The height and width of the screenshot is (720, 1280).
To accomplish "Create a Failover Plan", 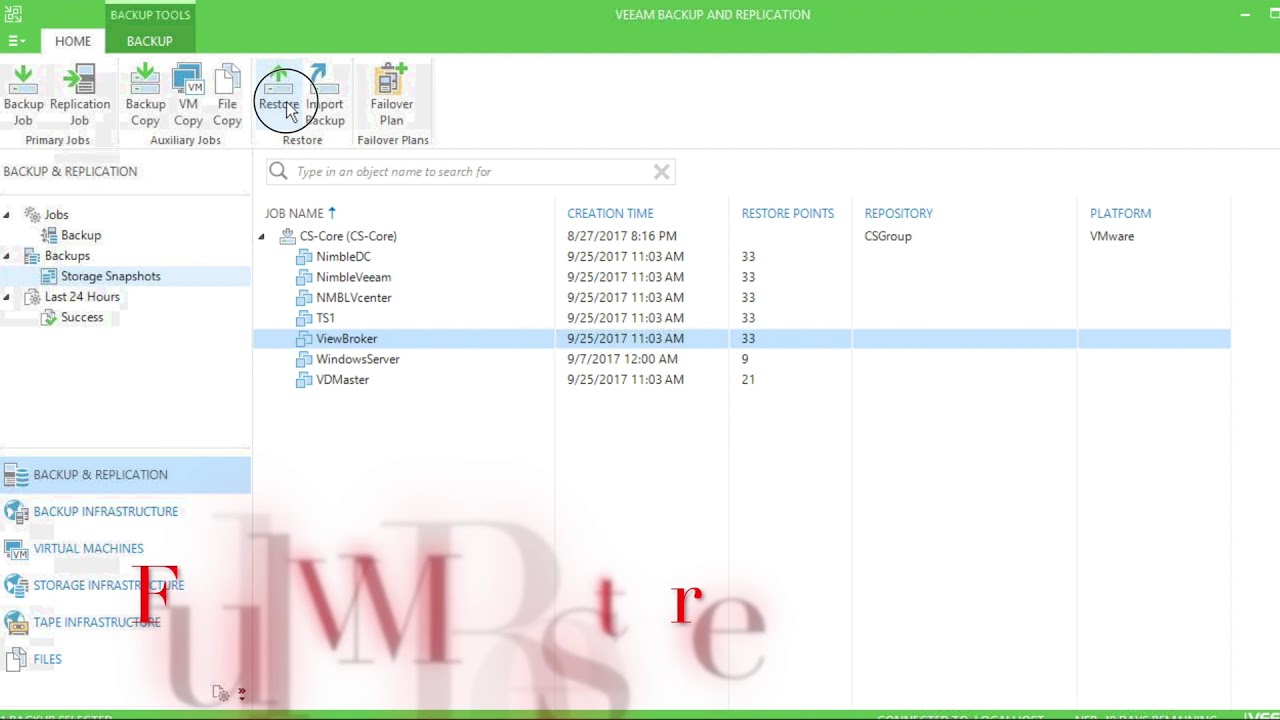I will [391, 95].
